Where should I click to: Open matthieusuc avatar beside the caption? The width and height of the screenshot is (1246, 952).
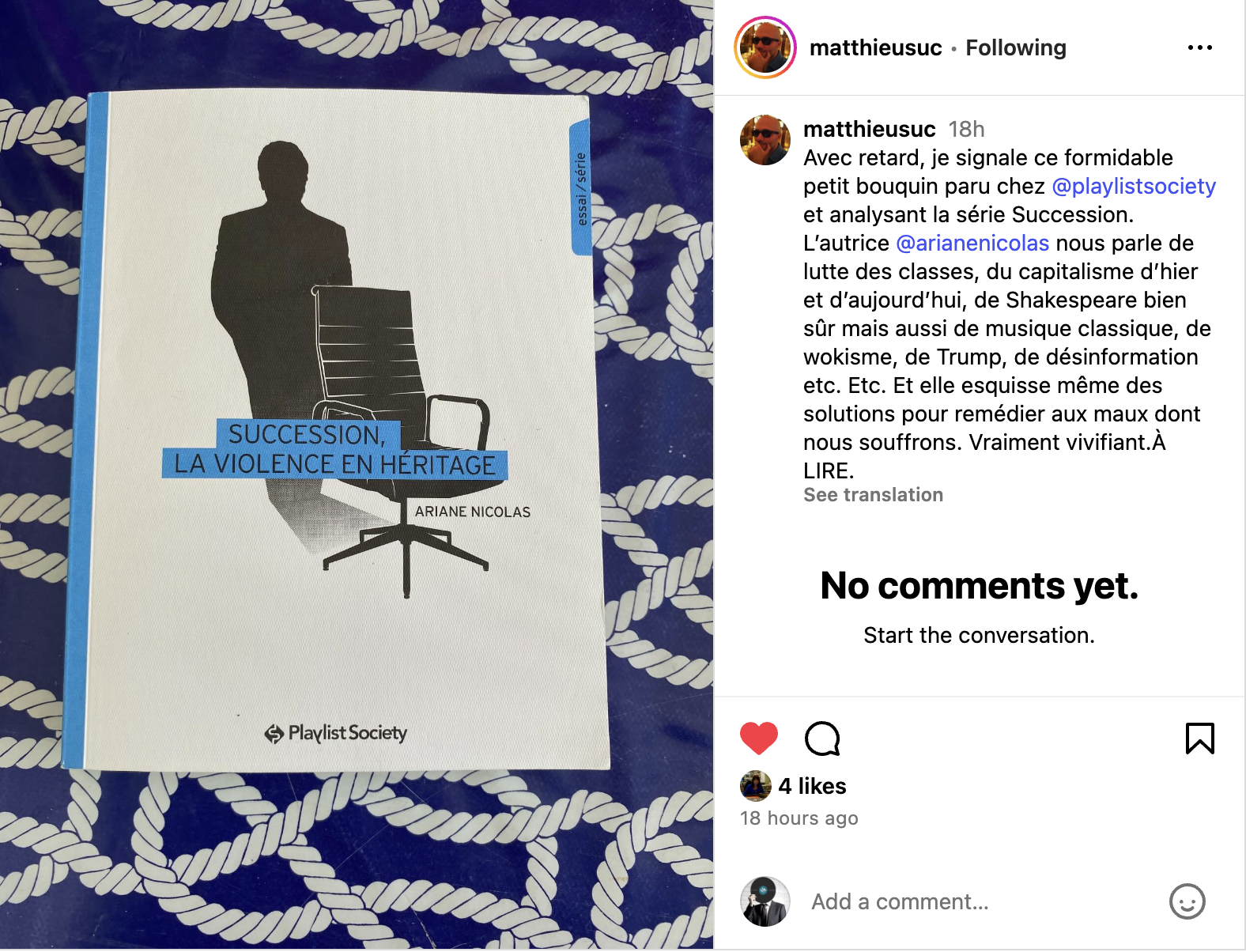pos(765,140)
